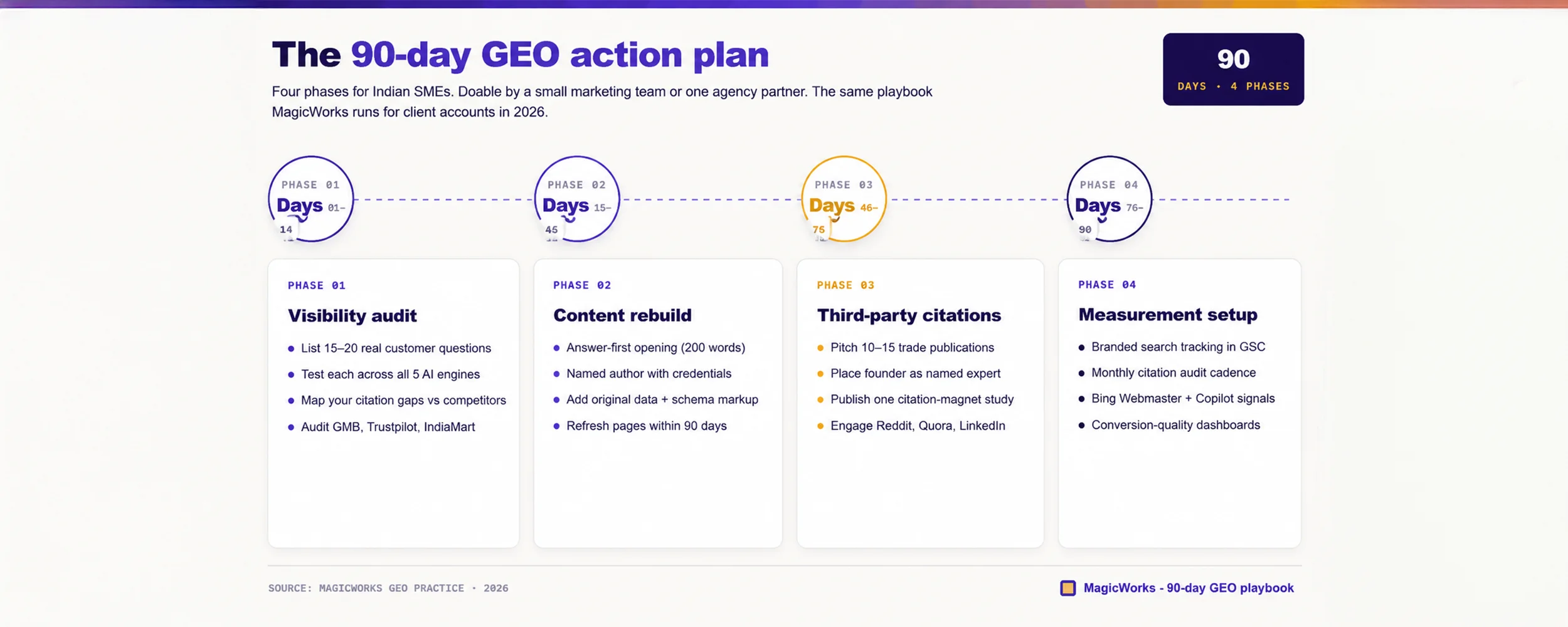Click 'Audit GMB, Trustpilot, IndiaMart'
The height and width of the screenshot is (627, 1568).
(388, 427)
